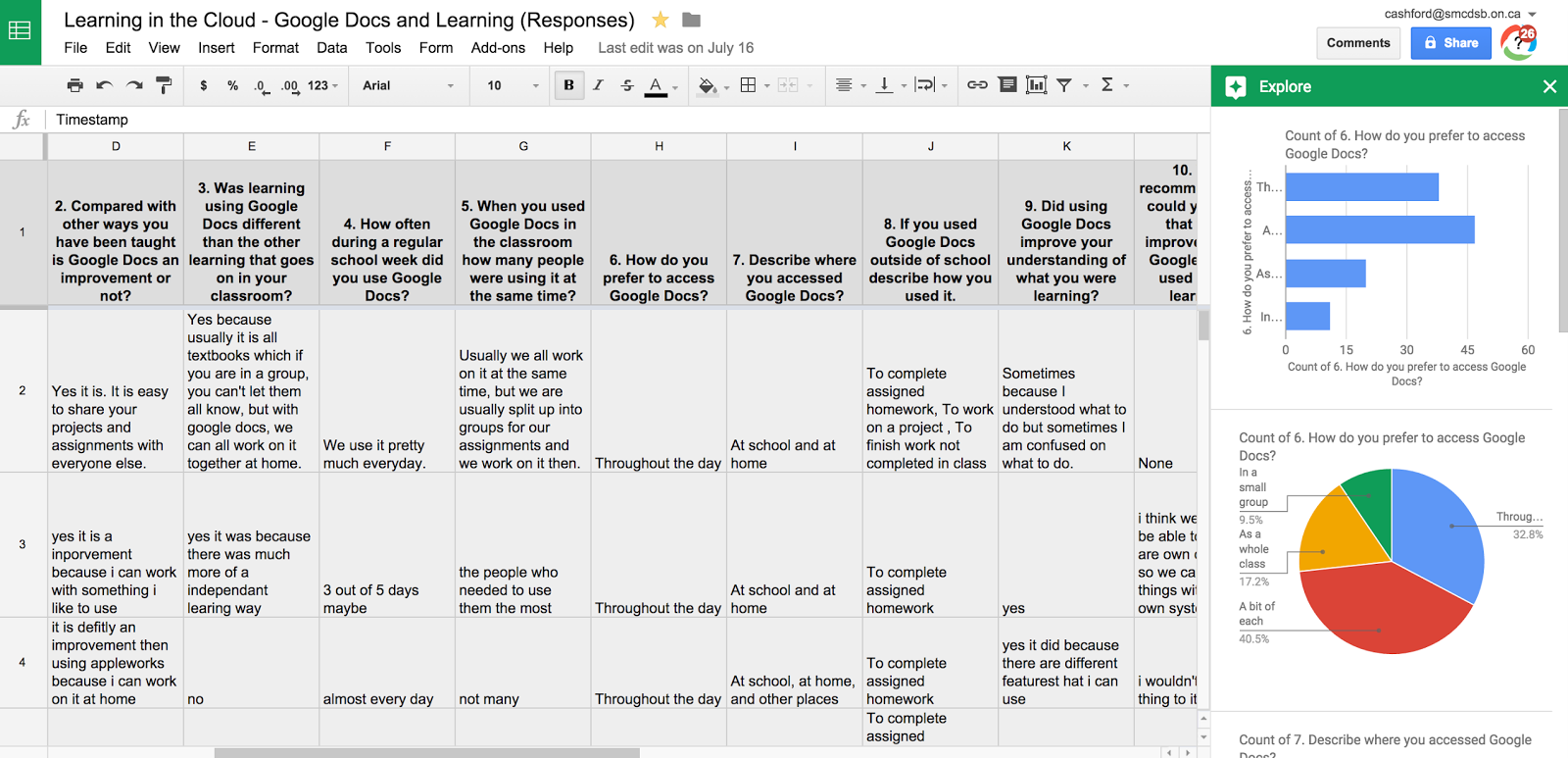
Task: Click the blue Share button
Action: coord(1450,43)
